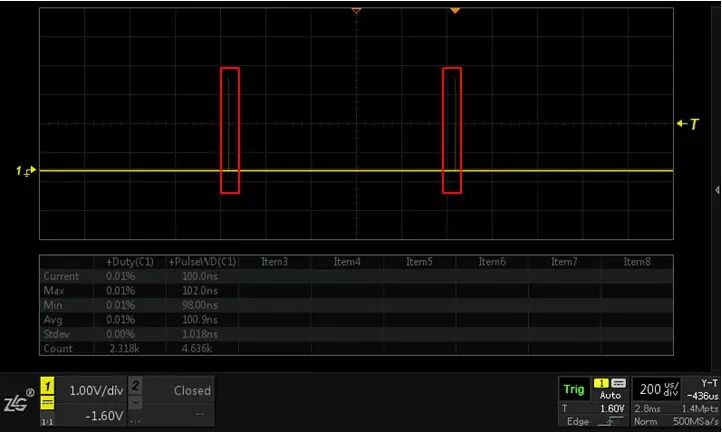Screen dimensions: 722x433
Task: Expand the right side panel arrow
Action: point(717,190)
